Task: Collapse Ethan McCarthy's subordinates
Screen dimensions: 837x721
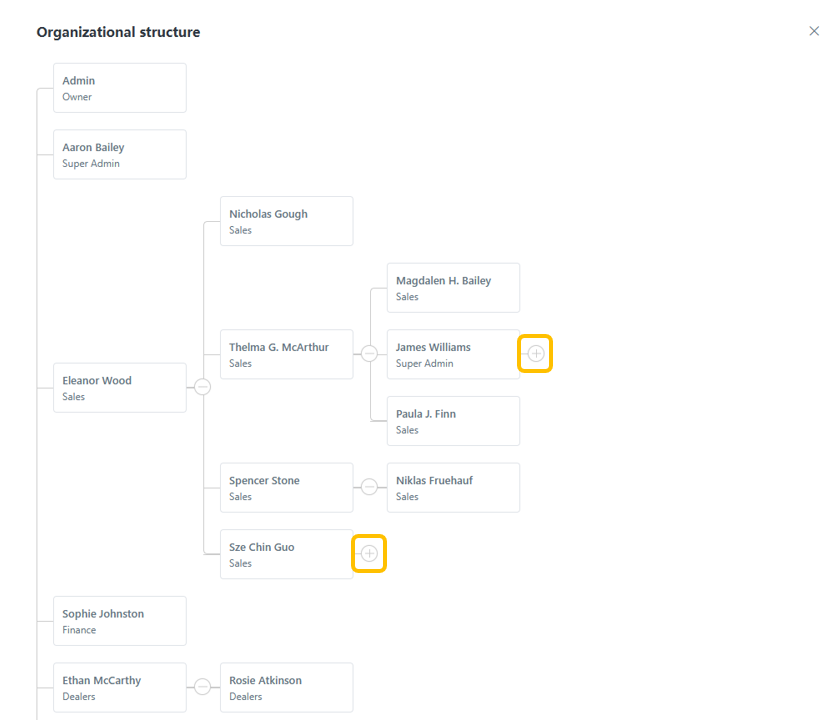Action: pyautogui.click(x=203, y=687)
